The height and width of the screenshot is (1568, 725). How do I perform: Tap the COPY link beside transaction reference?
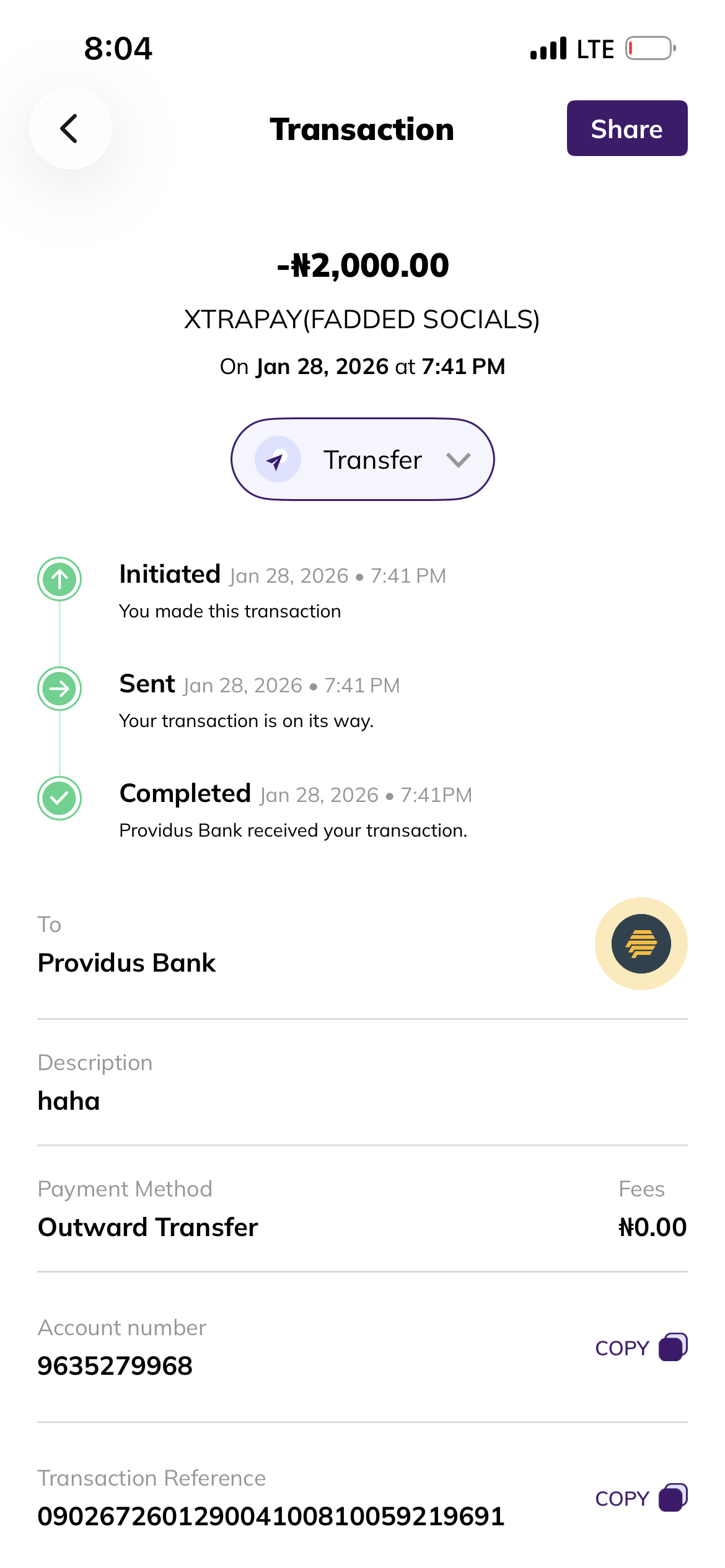622,1499
